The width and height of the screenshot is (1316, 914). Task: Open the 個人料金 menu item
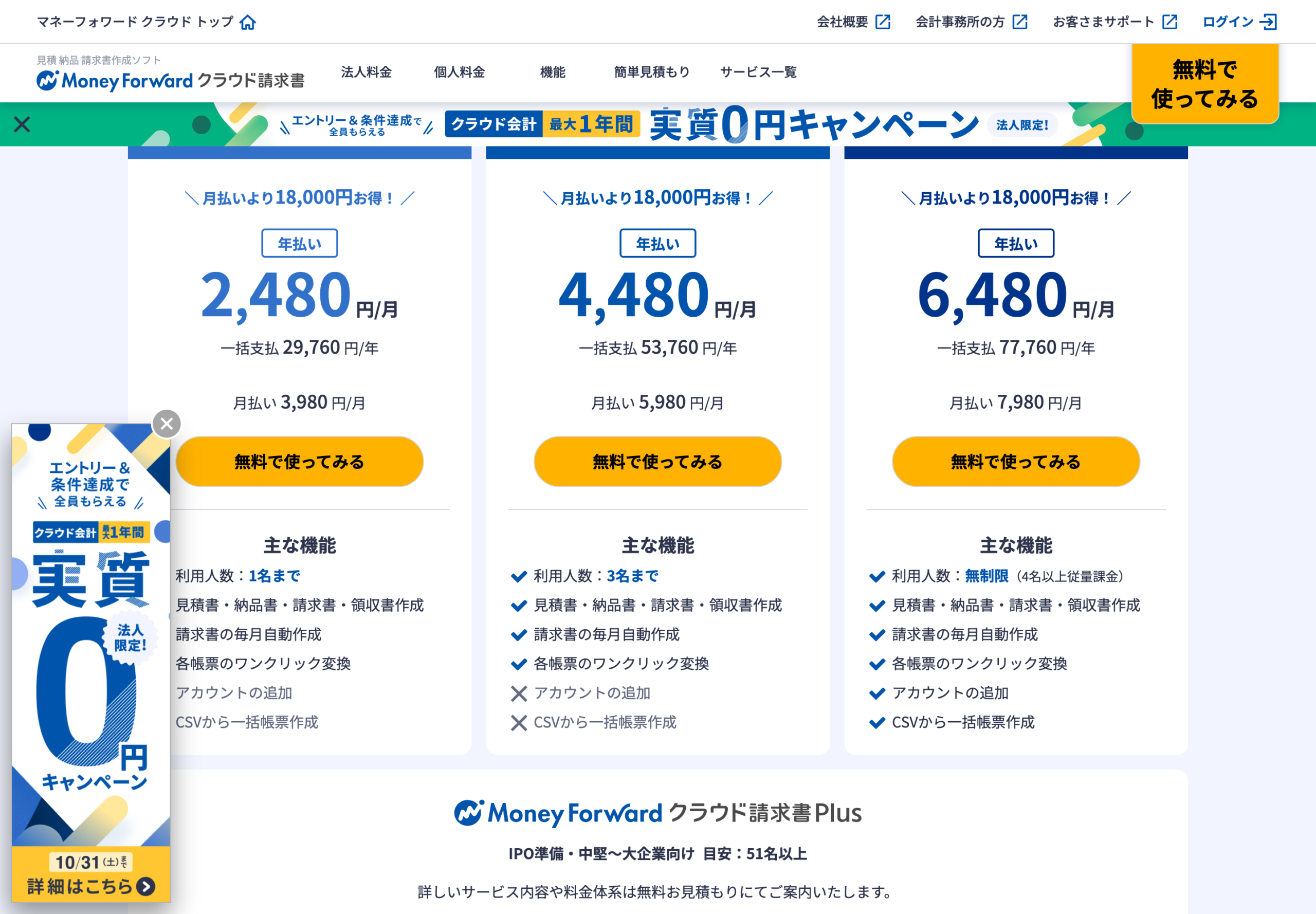(459, 72)
